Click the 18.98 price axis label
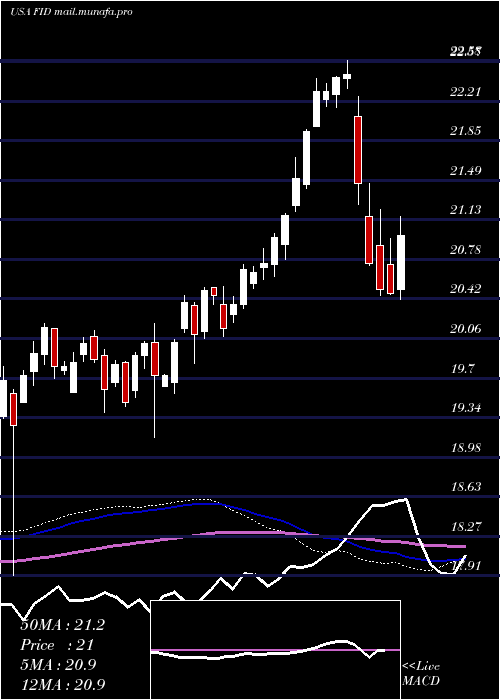 coord(465,447)
